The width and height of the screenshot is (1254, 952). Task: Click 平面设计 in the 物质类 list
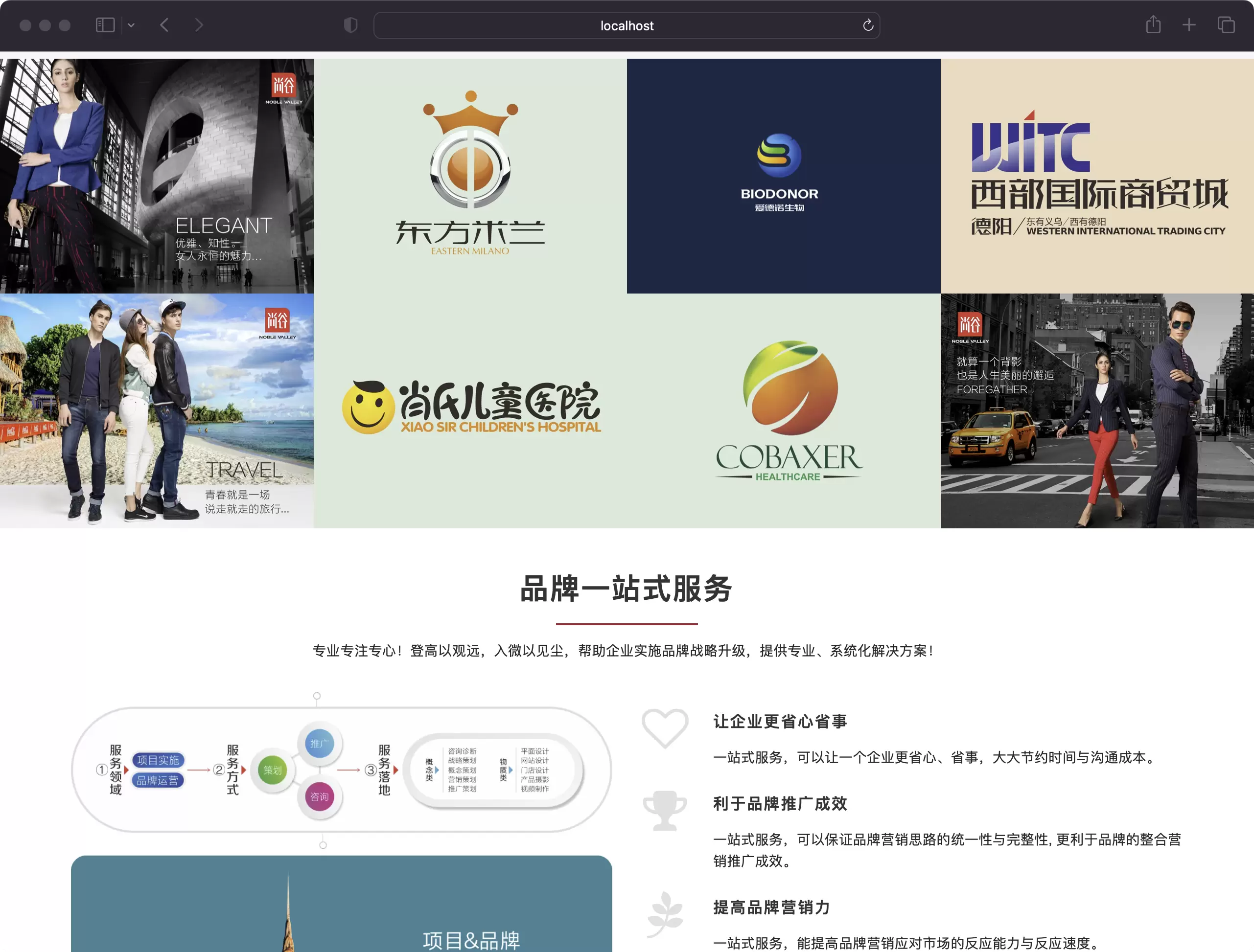point(534,751)
